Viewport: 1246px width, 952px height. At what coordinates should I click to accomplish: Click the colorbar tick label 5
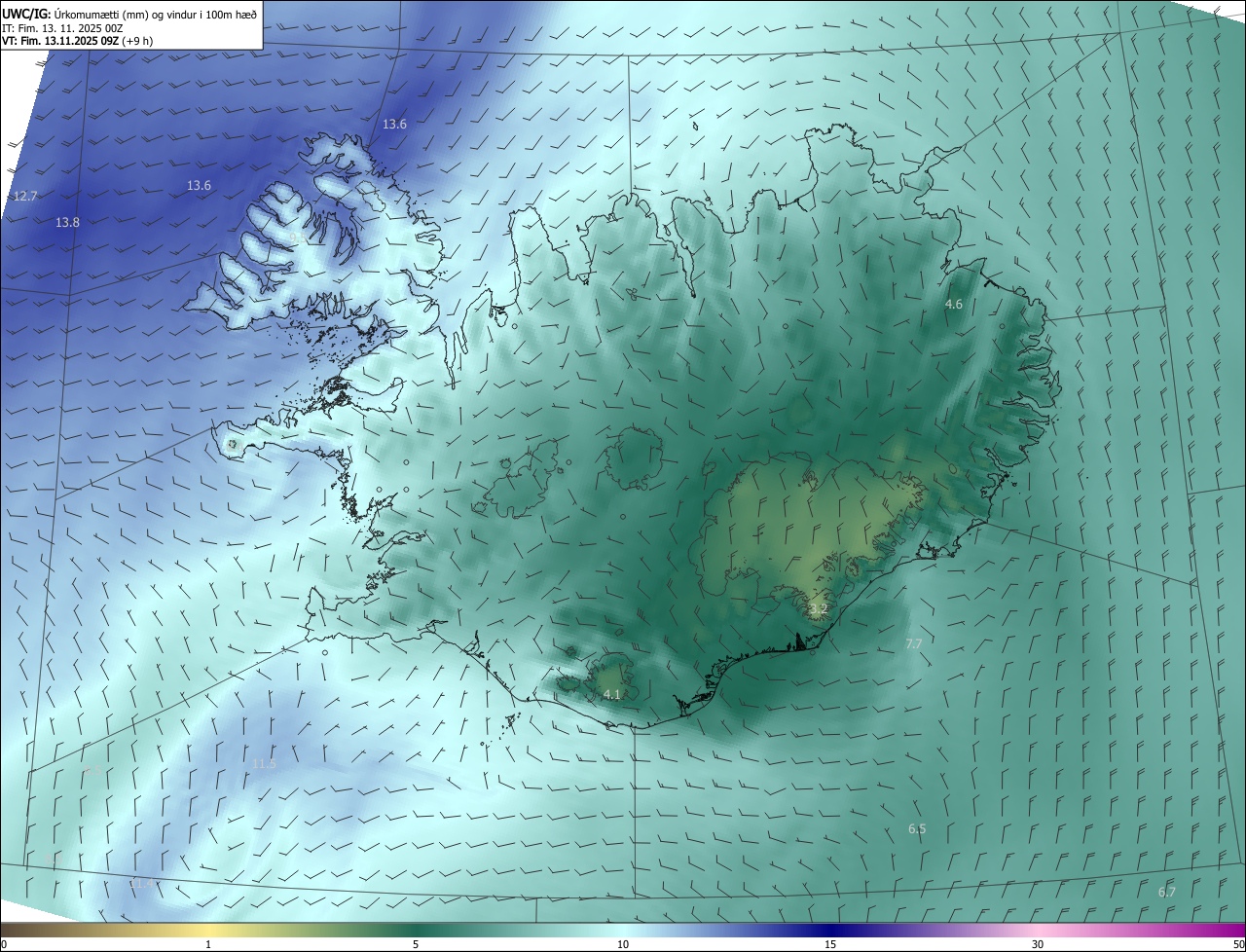point(416,944)
